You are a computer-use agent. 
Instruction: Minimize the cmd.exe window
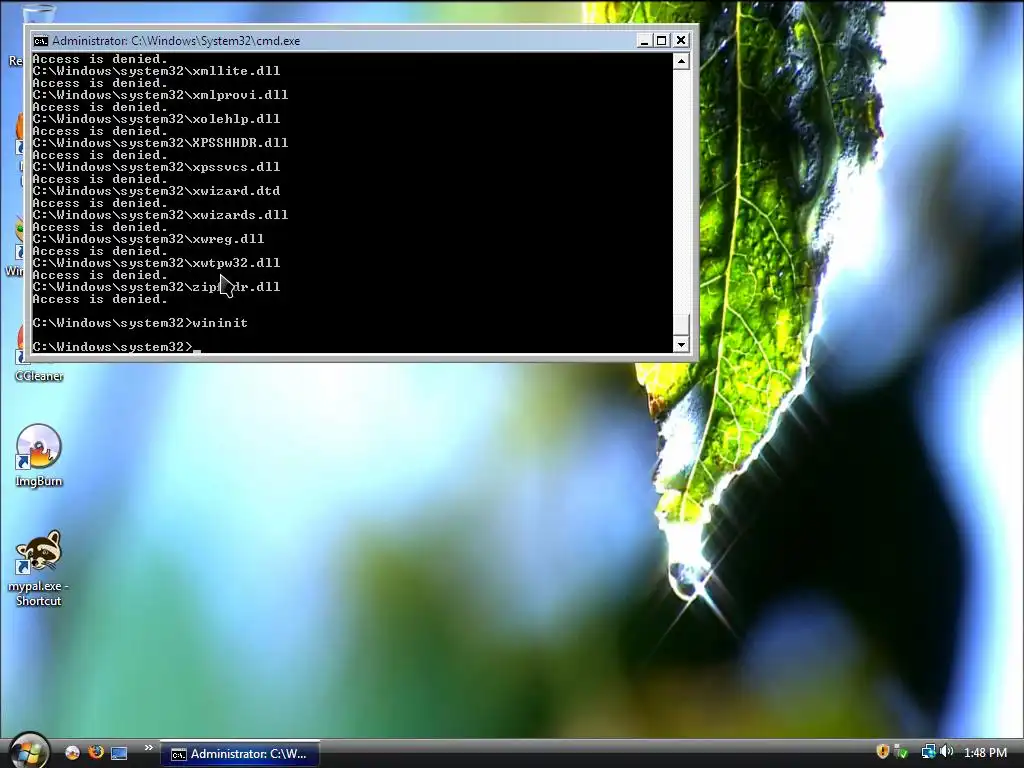coord(644,40)
